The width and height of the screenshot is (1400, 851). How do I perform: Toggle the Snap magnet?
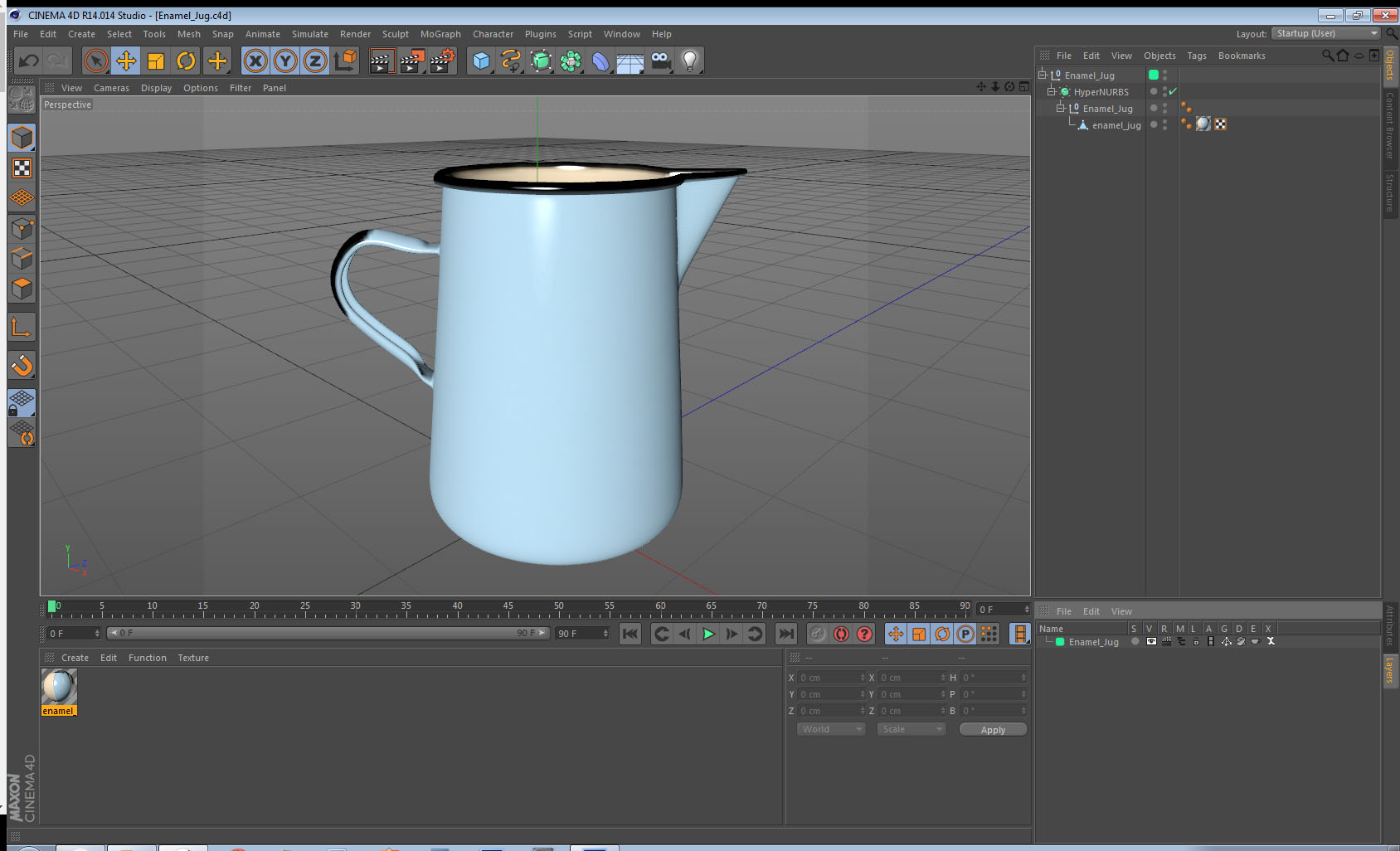[22, 365]
